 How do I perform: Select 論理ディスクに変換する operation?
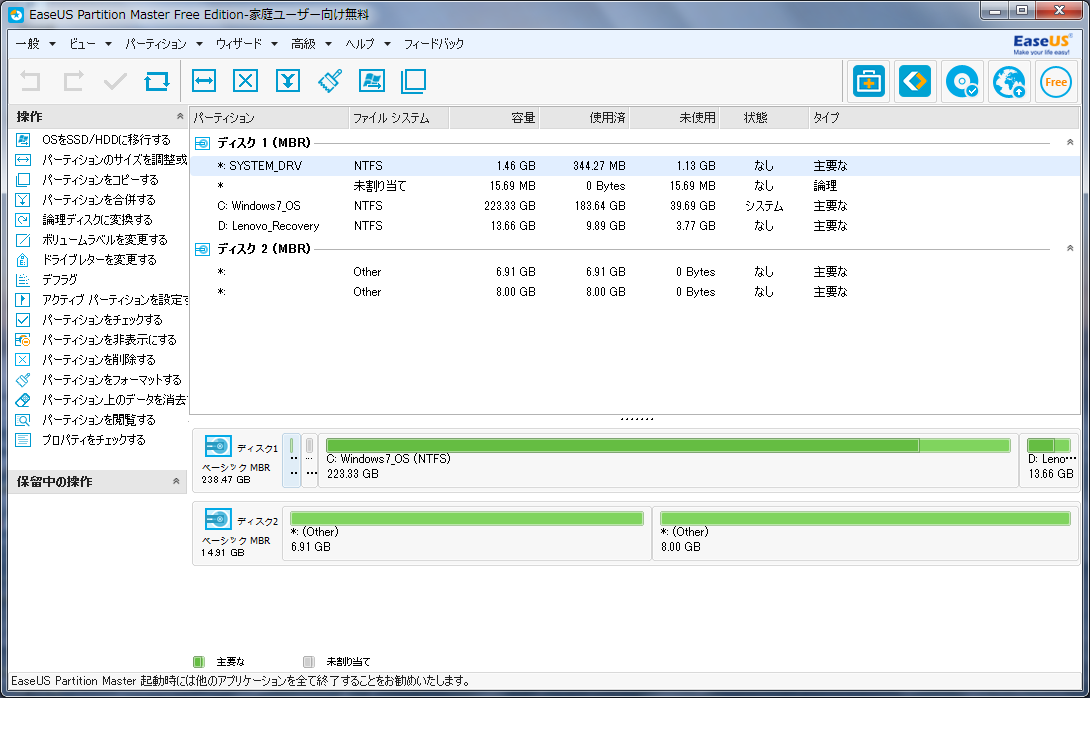click(97, 220)
